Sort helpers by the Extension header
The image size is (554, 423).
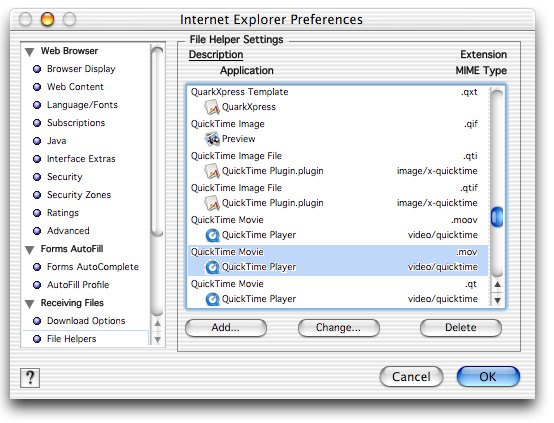(483, 55)
